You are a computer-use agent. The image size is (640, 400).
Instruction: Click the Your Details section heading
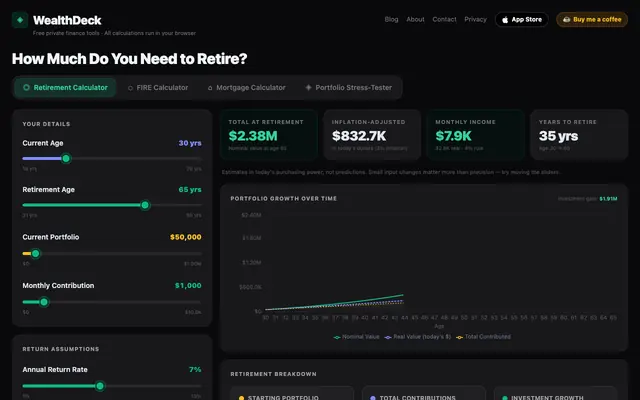coord(46,124)
